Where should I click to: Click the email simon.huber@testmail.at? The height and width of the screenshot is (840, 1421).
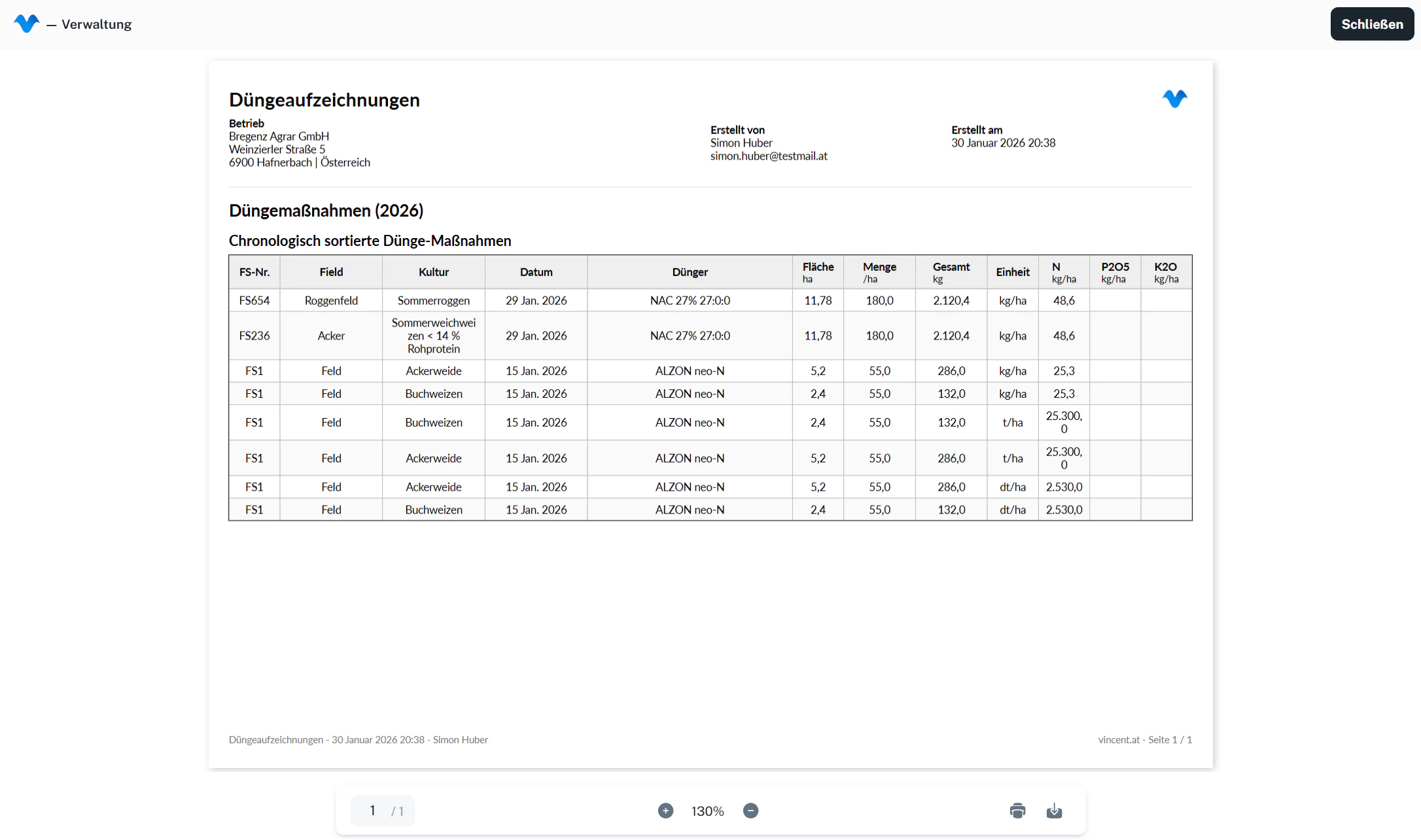pos(769,156)
